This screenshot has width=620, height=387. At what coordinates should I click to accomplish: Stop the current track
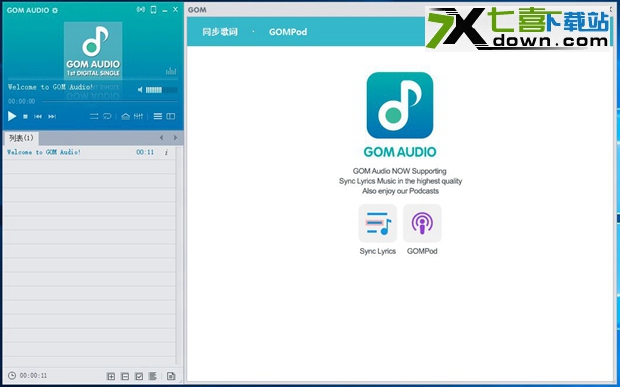coord(25,117)
